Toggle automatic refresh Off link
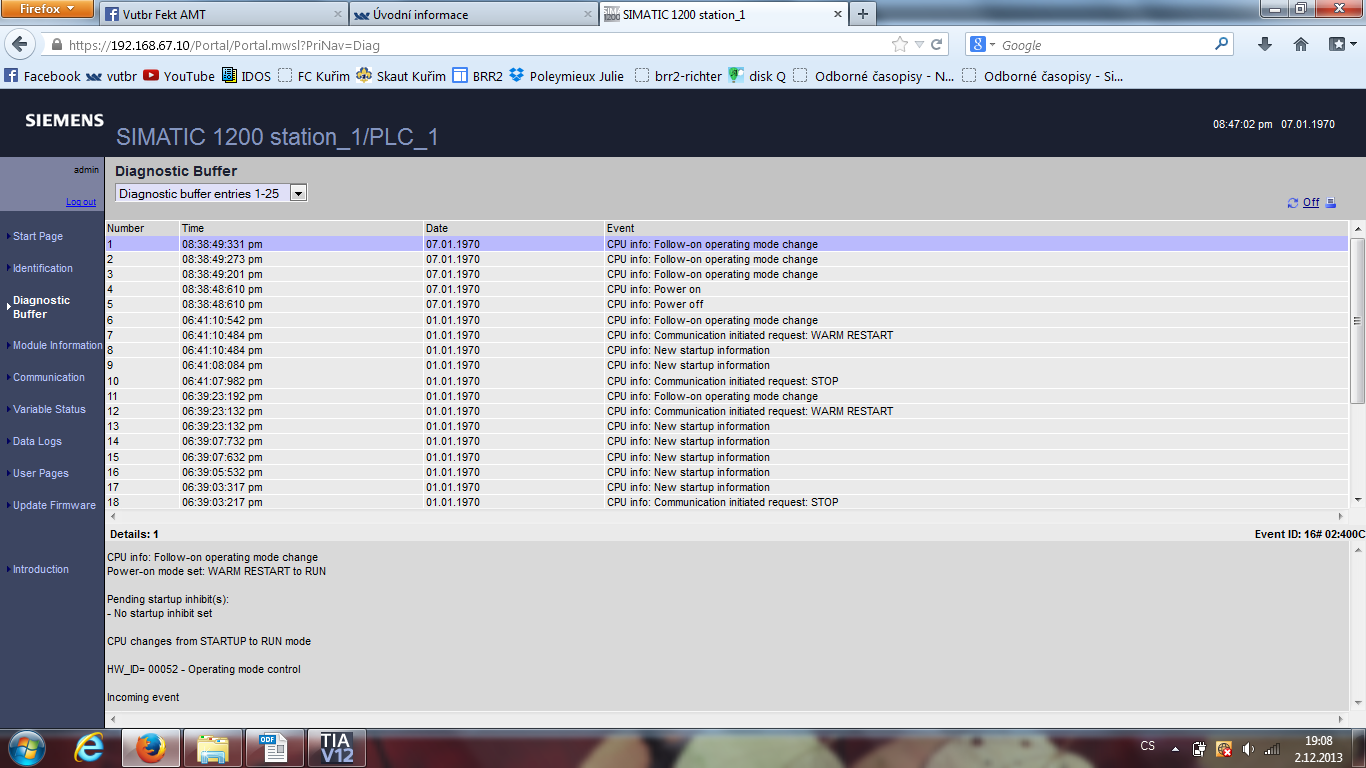 coord(1311,203)
